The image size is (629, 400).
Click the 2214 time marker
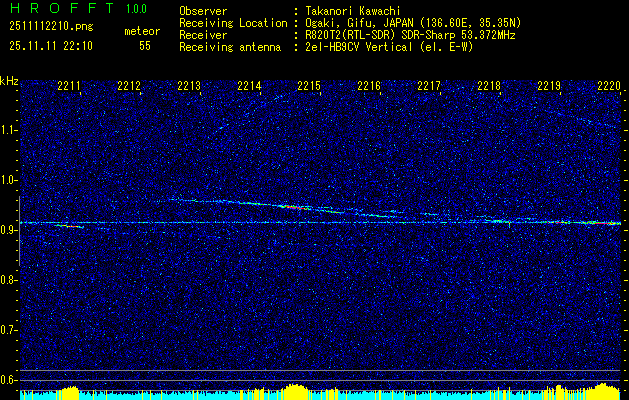point(249,86)
